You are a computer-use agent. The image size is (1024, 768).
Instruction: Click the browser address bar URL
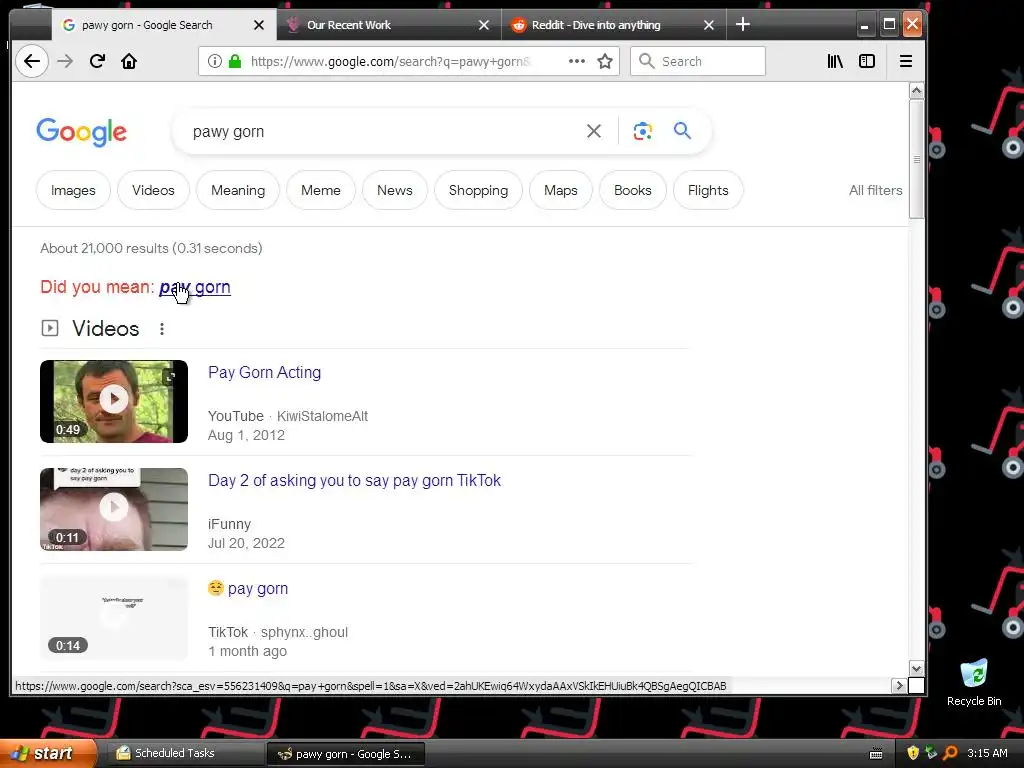[390, 61]
